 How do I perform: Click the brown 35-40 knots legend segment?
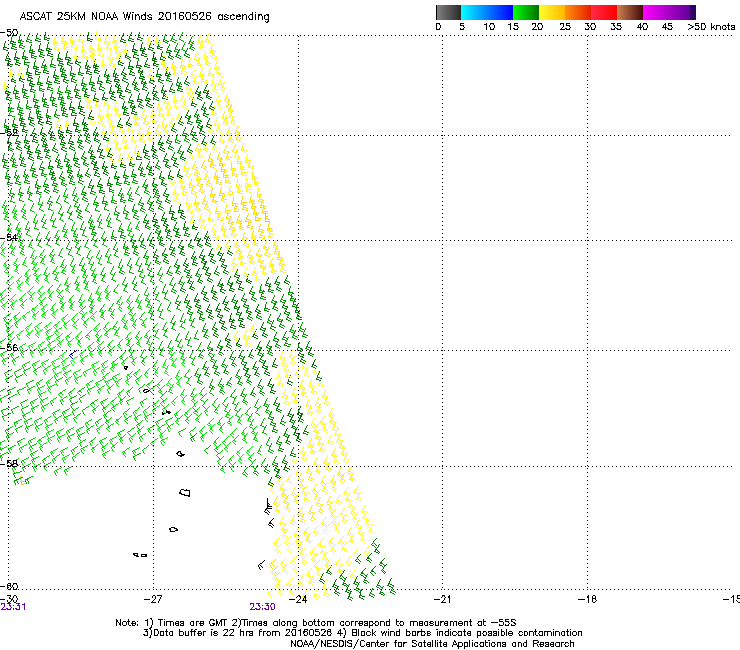click(x=630, y=12)
